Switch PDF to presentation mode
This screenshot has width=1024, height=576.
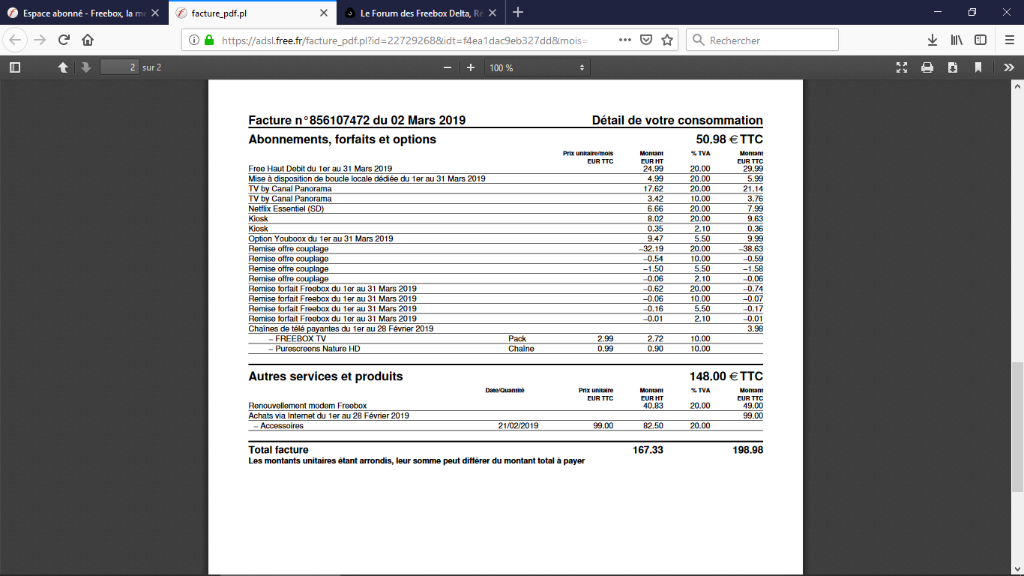click(902, 67)
